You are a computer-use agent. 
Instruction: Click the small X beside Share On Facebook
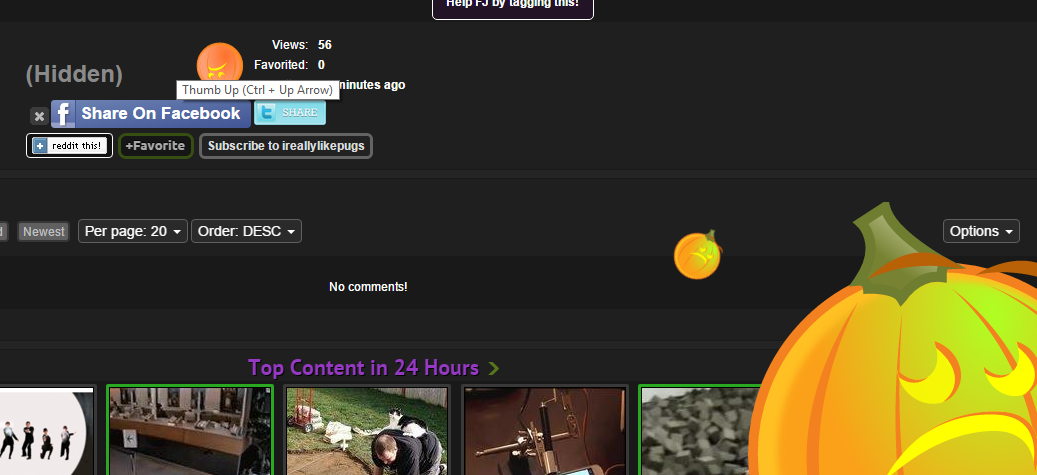click(38, 116)
